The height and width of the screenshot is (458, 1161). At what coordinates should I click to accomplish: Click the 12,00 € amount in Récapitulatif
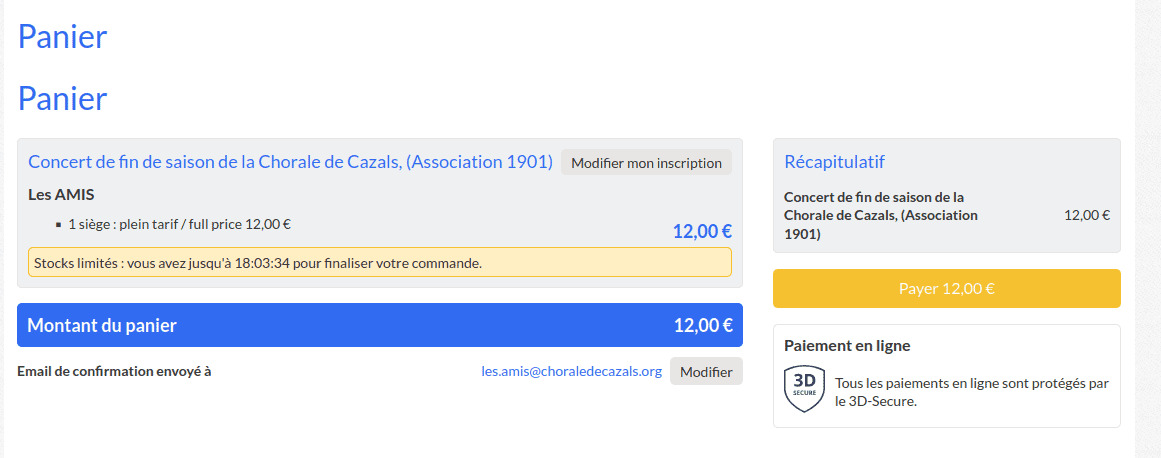[x=1086, y=215]
